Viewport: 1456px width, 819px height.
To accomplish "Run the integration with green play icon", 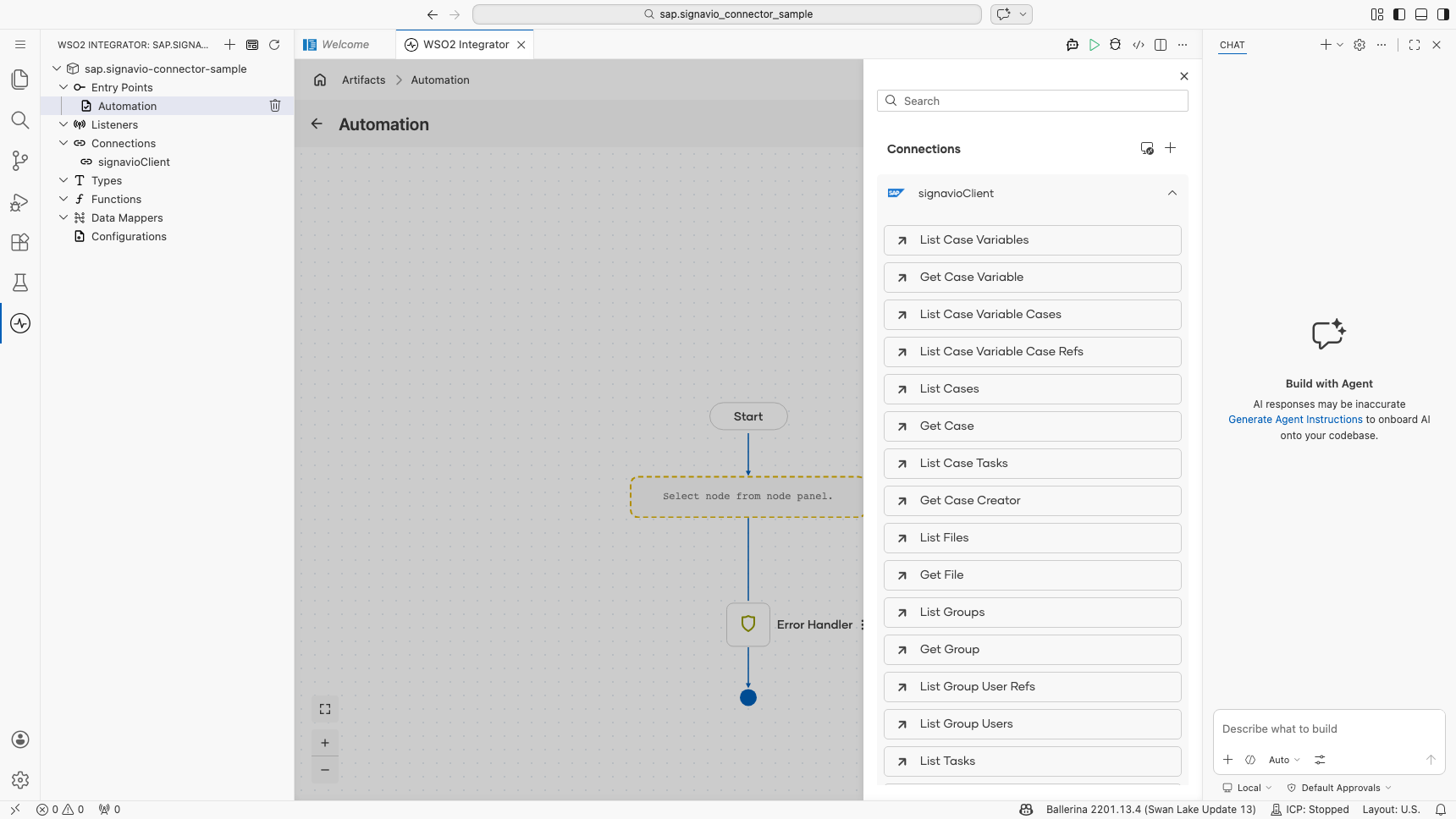I will pos(1095,45).
